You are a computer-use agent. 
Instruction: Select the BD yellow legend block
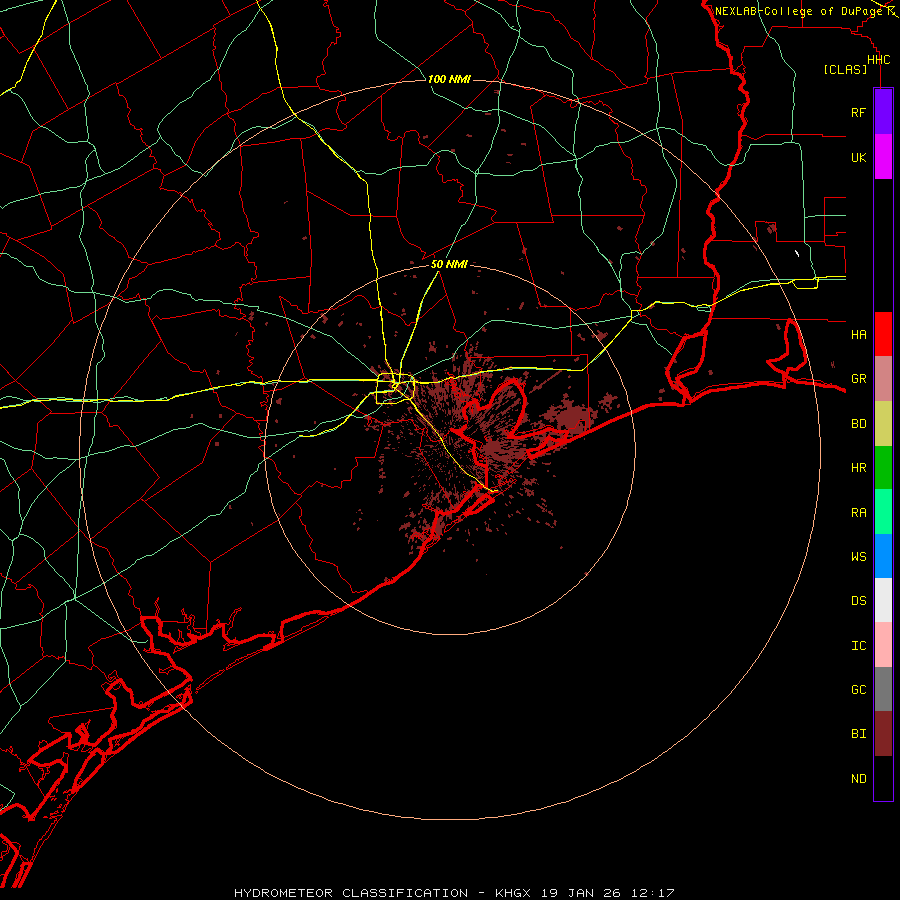pyautogui.click(x=883, y=424)
